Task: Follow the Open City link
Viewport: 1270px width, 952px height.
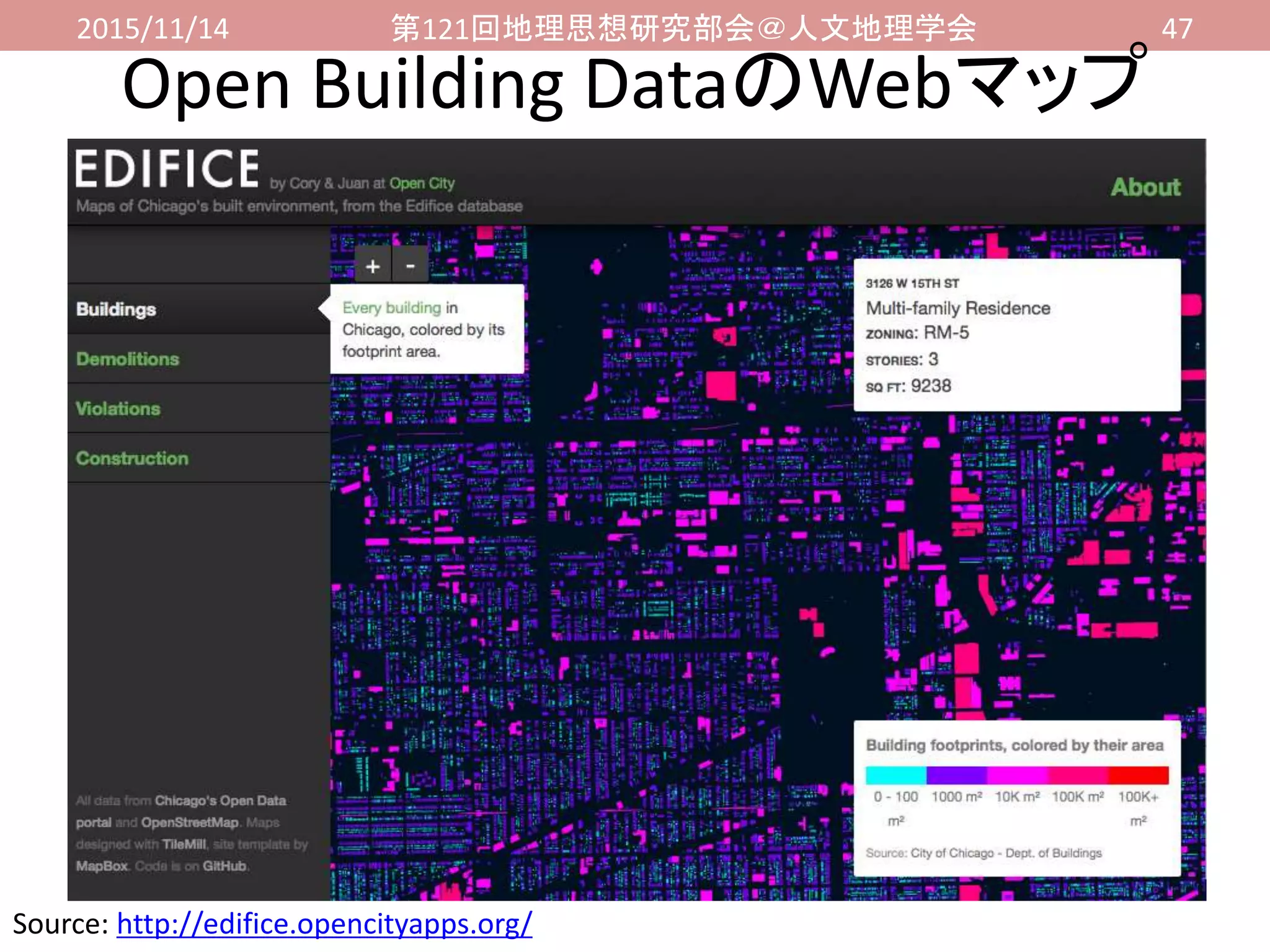Action: click(422, 183)
